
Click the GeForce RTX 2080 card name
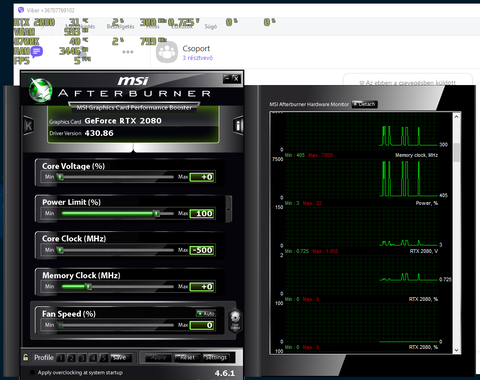tap(123, 121)
